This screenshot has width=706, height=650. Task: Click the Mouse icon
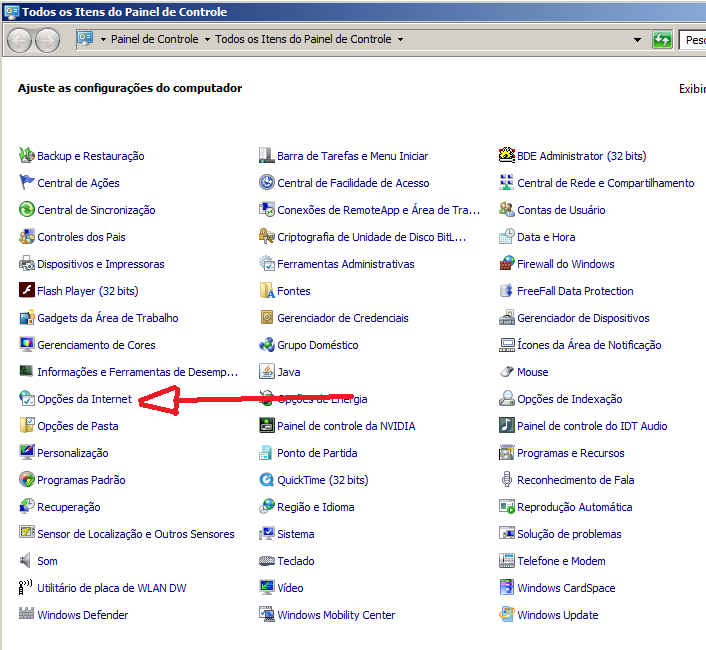pyautogui.click(x=507, y=371)
